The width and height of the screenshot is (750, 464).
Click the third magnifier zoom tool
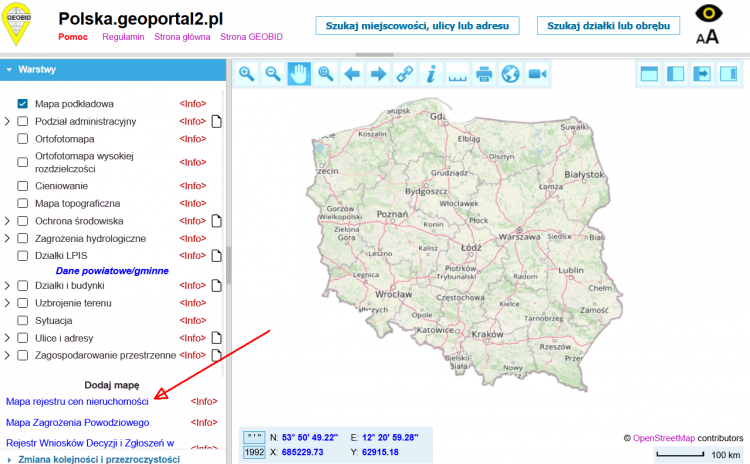click(x=326, y=74)
